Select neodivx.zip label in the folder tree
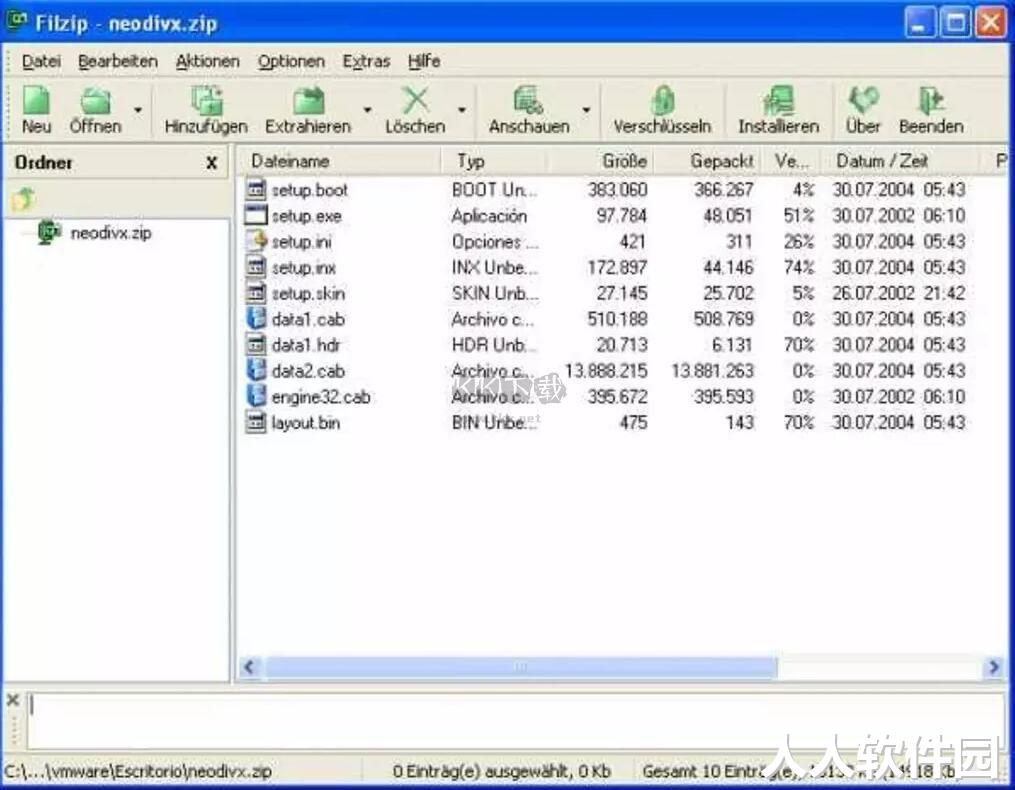Image resolution: width=1015 pixels, height=790 pixels. click(x=111, y=233)
